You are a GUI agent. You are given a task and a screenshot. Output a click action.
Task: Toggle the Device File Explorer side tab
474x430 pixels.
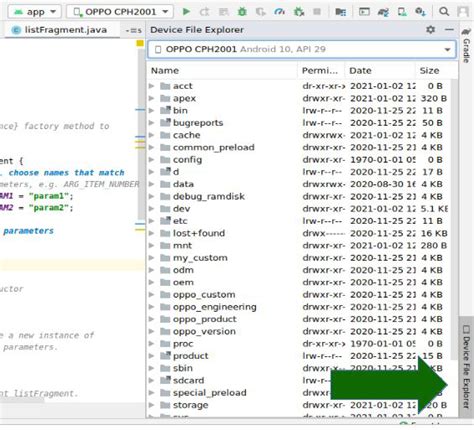[466, 367]
